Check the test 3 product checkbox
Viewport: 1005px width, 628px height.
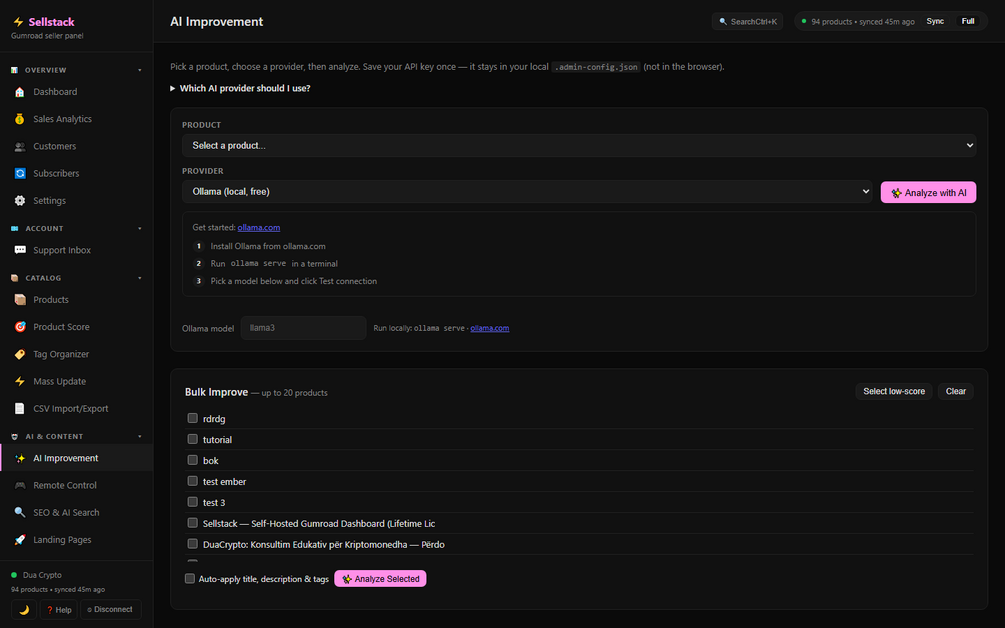pos(192,502)
